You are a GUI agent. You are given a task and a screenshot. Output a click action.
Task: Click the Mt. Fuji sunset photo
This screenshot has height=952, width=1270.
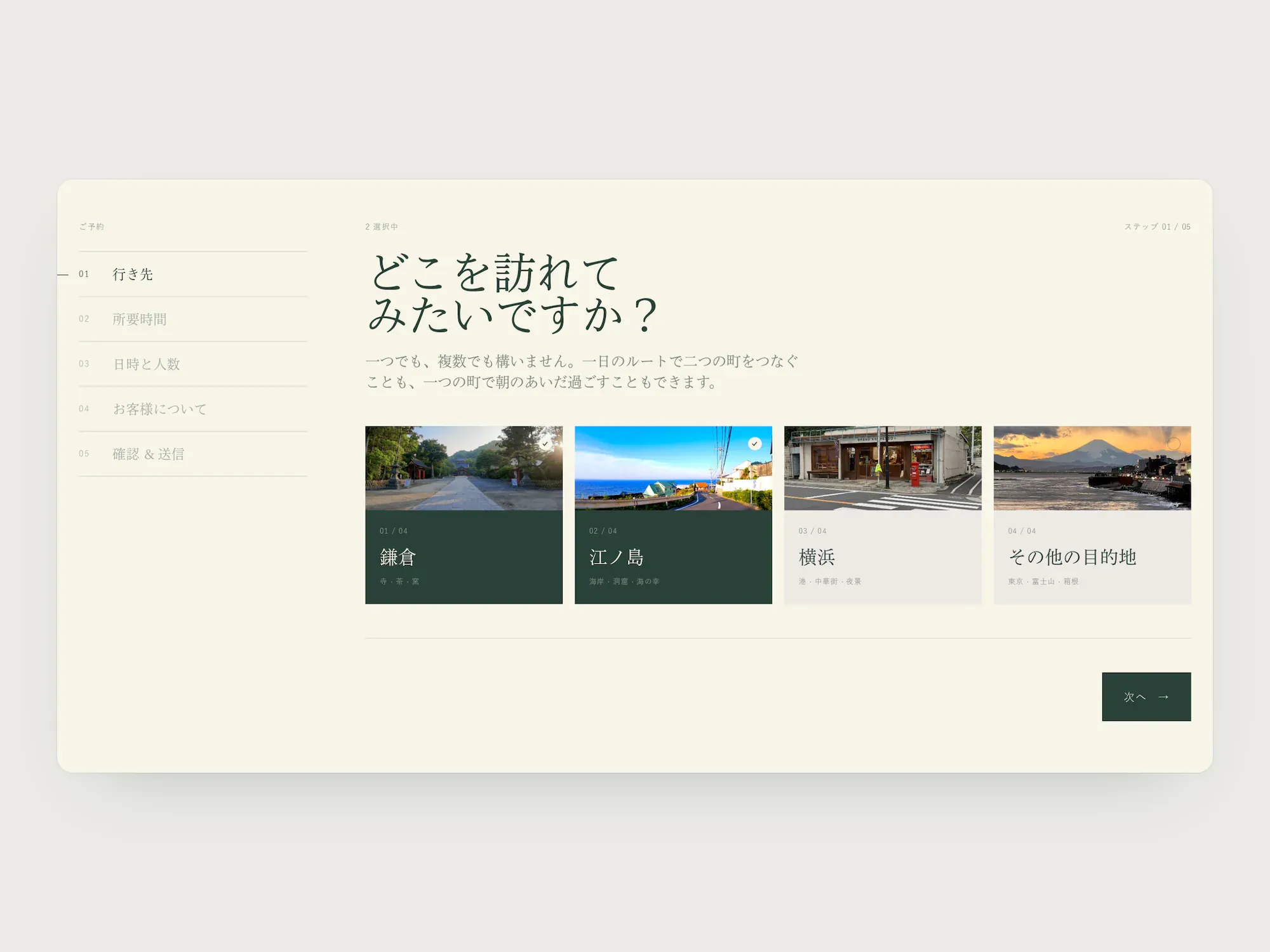pyautogui.click(x=1092, y=468)
